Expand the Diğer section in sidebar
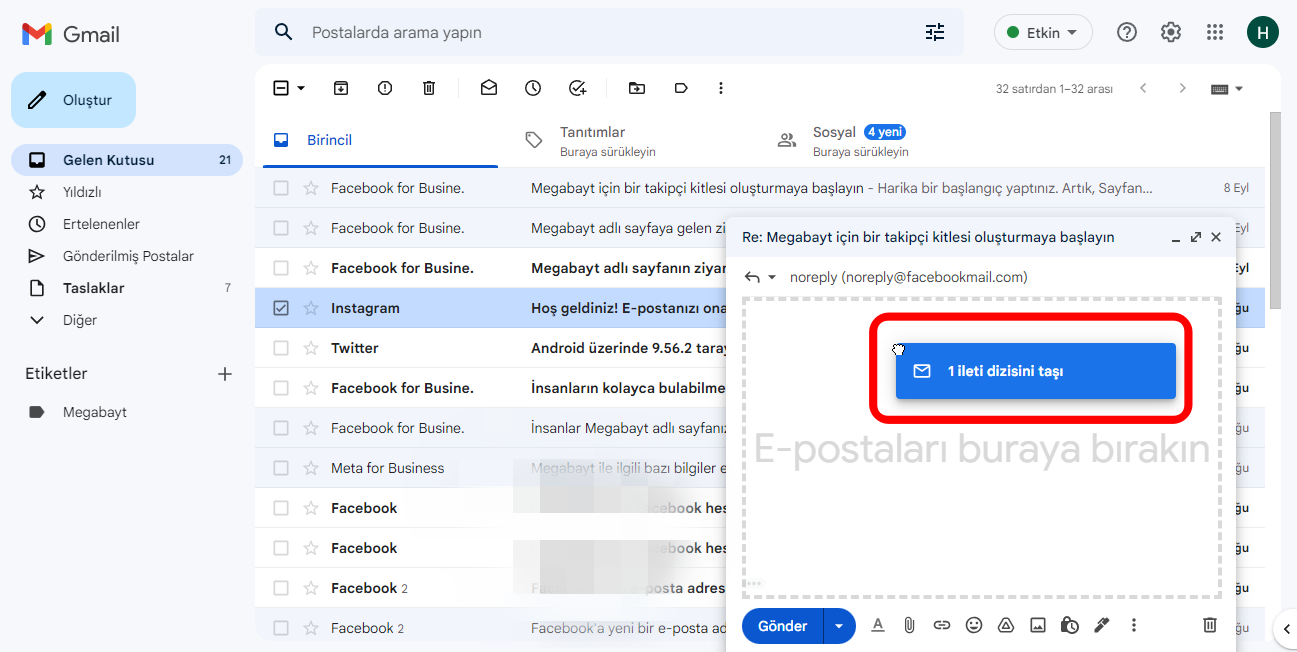The height and width of the screenshot is (652, 1297). point(80,320)
